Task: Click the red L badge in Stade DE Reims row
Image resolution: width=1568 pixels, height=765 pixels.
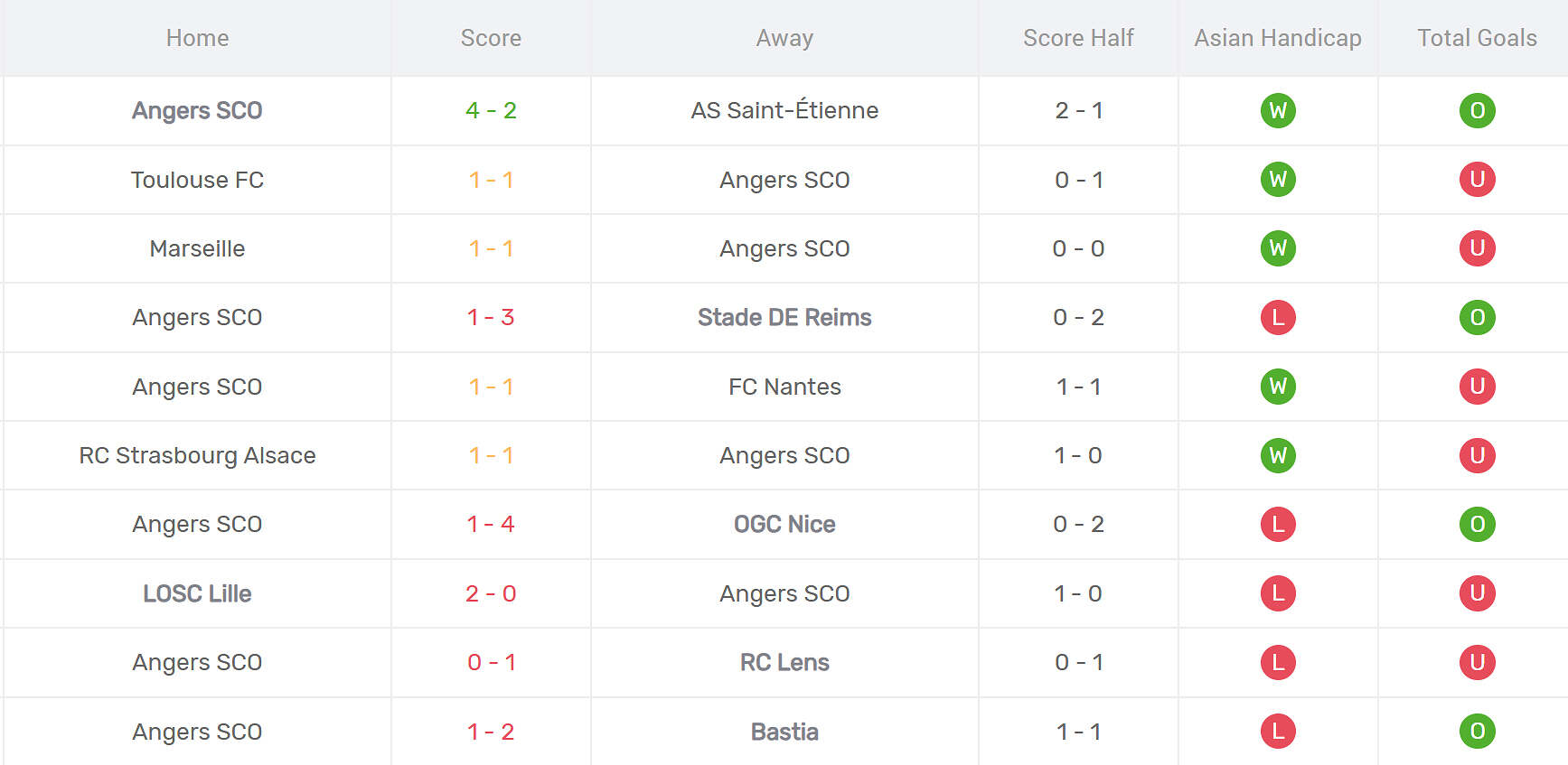Action: click(x=1278, y=317)
